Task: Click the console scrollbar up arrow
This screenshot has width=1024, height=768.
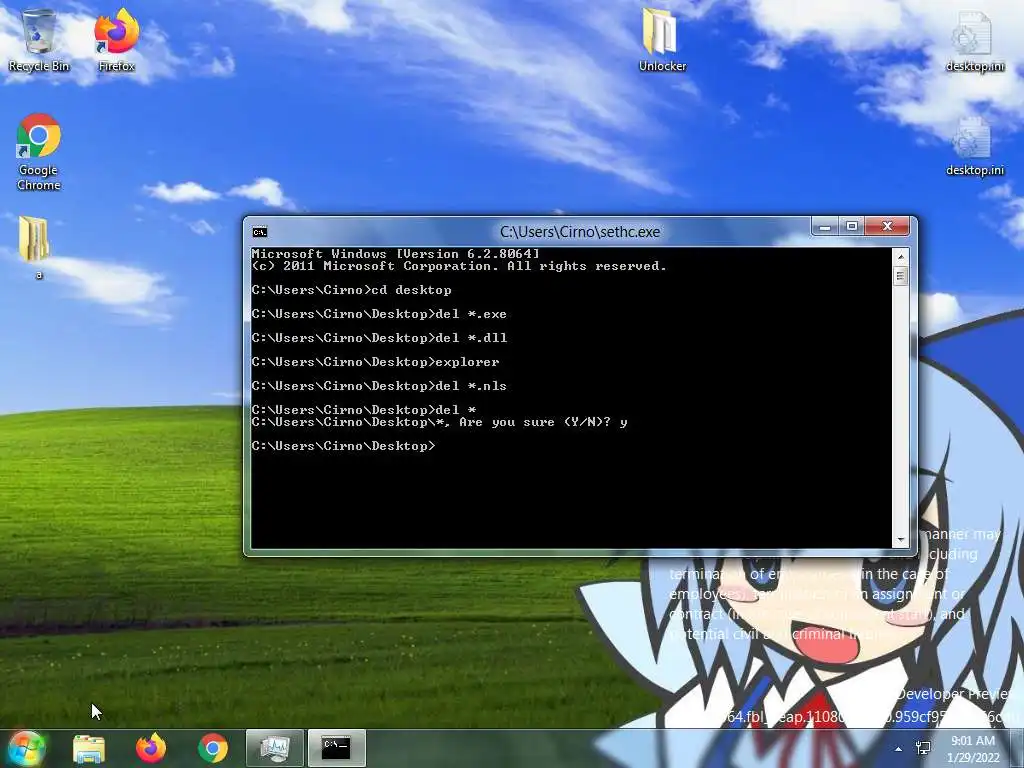Action: [901, 257]
